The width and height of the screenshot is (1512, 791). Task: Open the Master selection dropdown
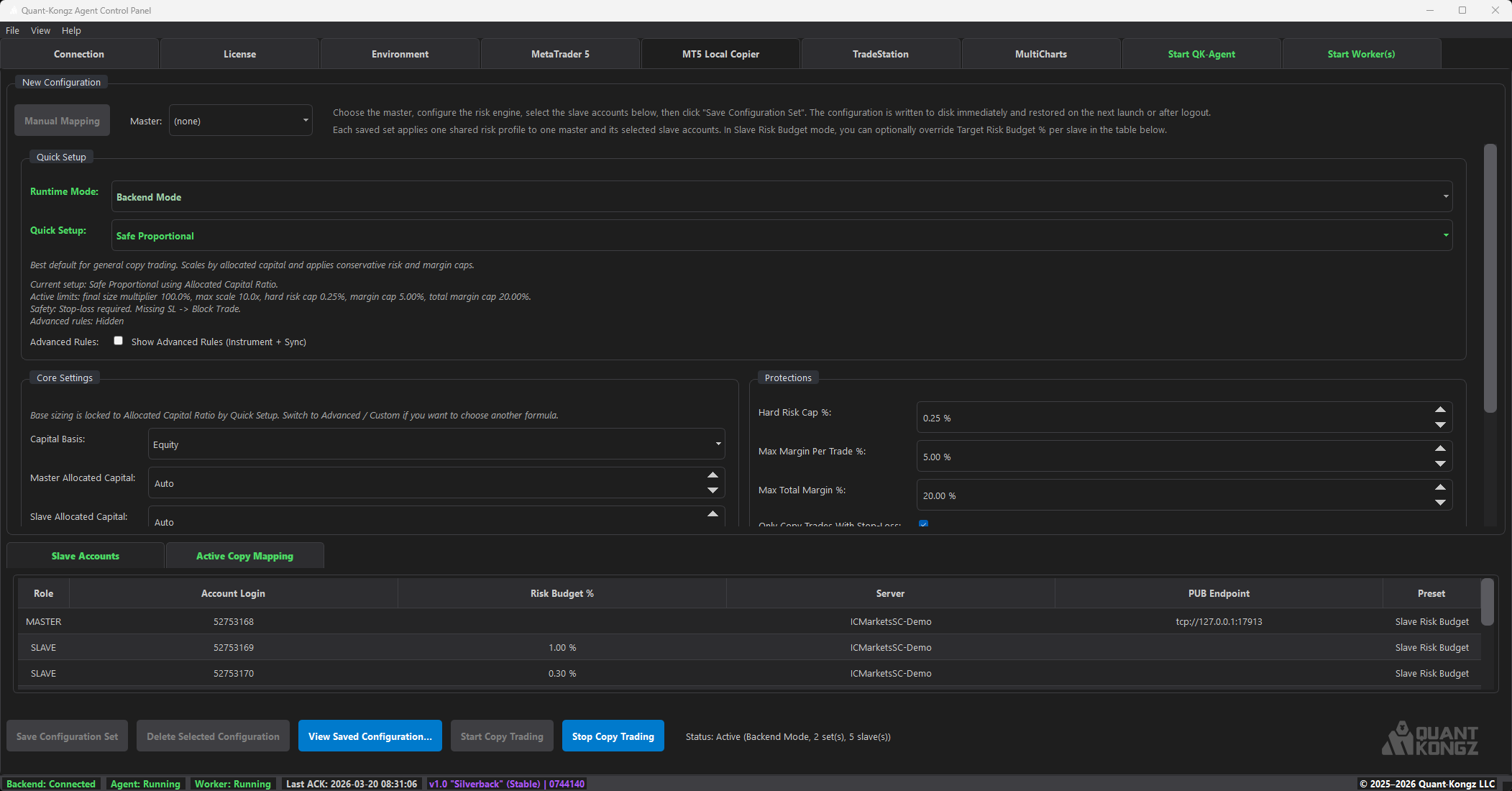pos(240,120)
